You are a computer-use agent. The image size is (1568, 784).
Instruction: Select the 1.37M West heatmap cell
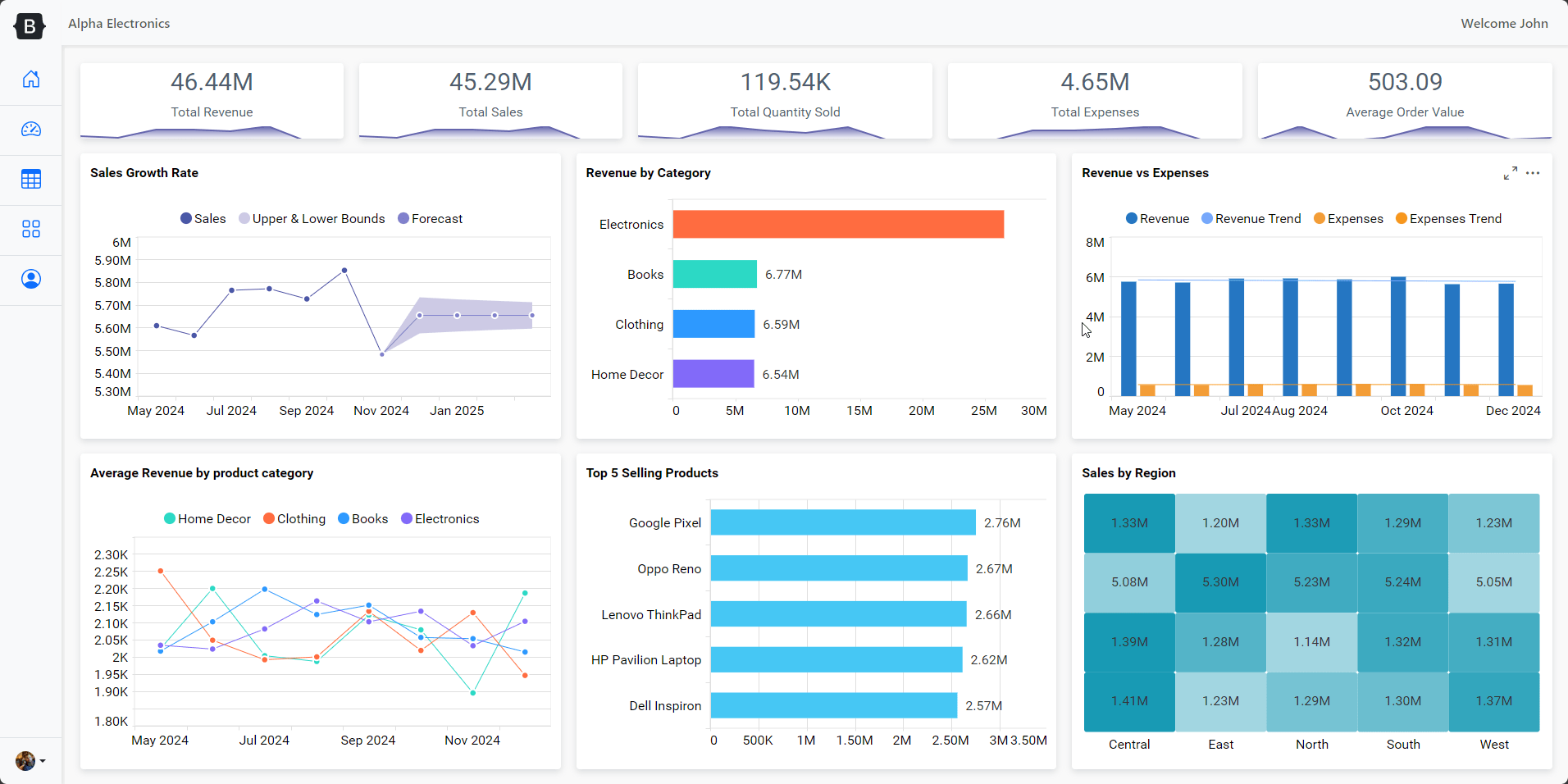click(1494, 701)
